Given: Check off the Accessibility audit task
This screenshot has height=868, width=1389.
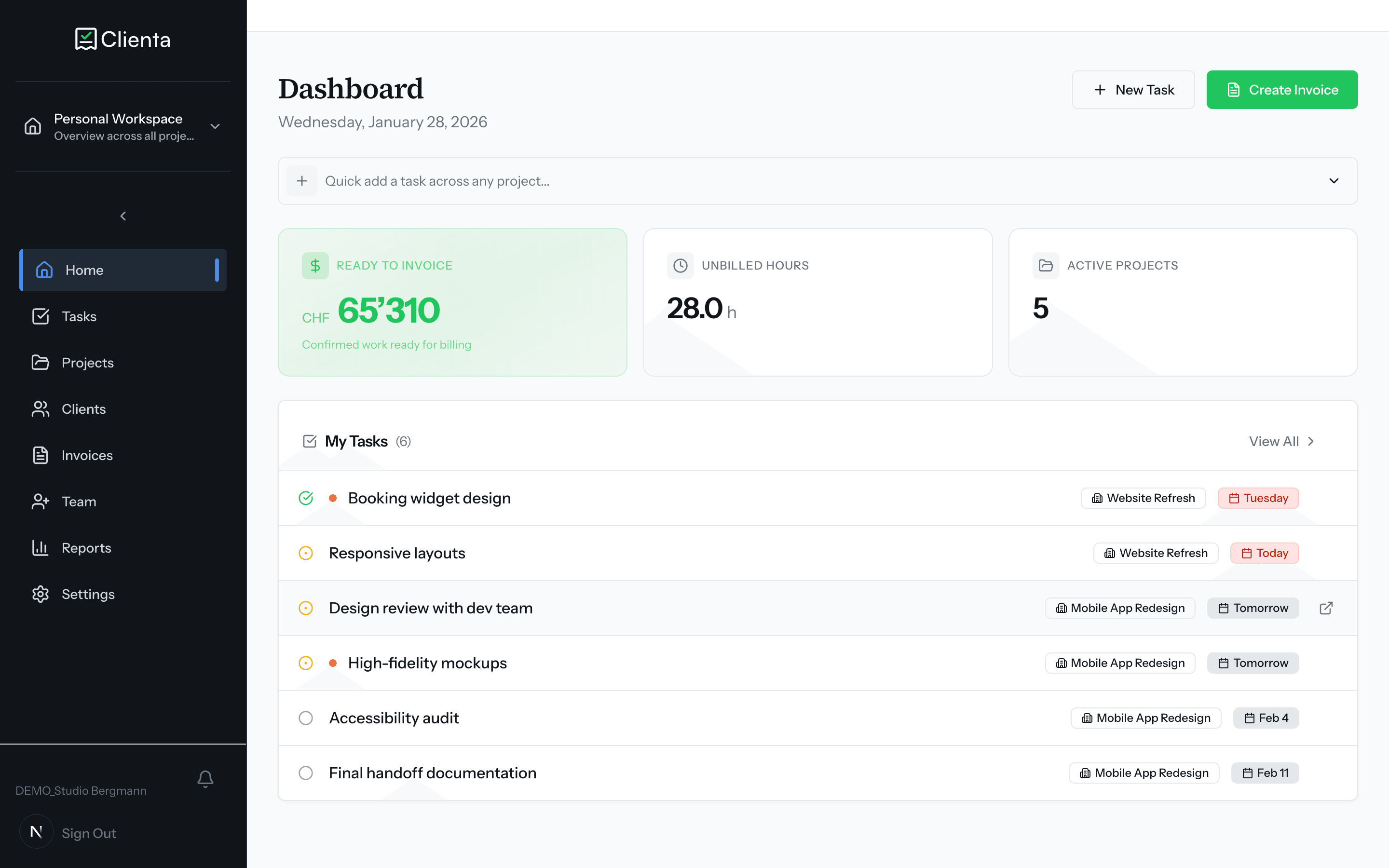Looking at the screenshot, I should tap(306, 718).
